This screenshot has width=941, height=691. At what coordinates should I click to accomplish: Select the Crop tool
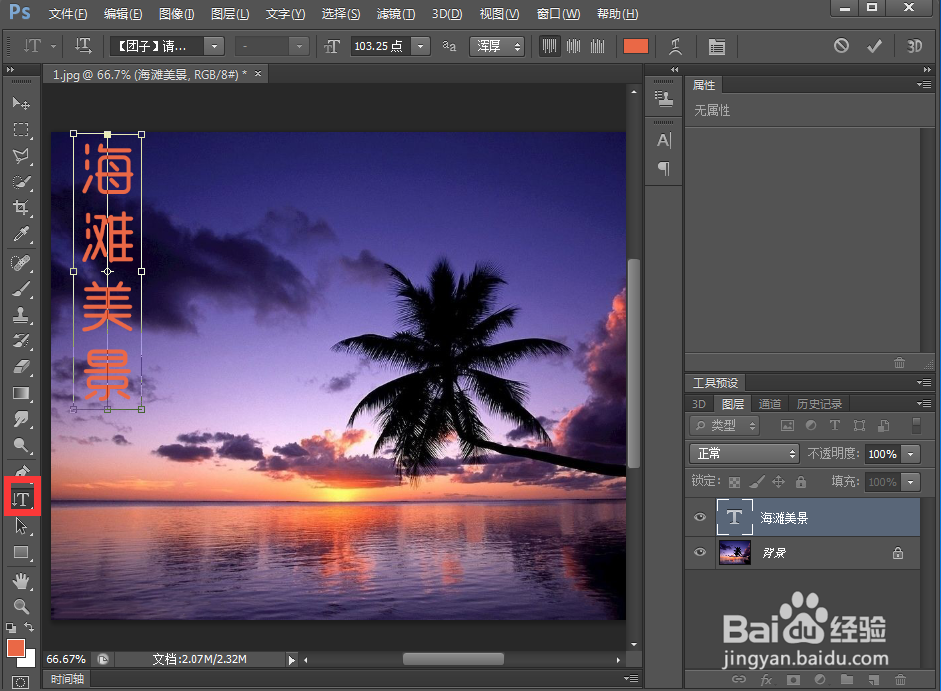click(x=21, y=208)
